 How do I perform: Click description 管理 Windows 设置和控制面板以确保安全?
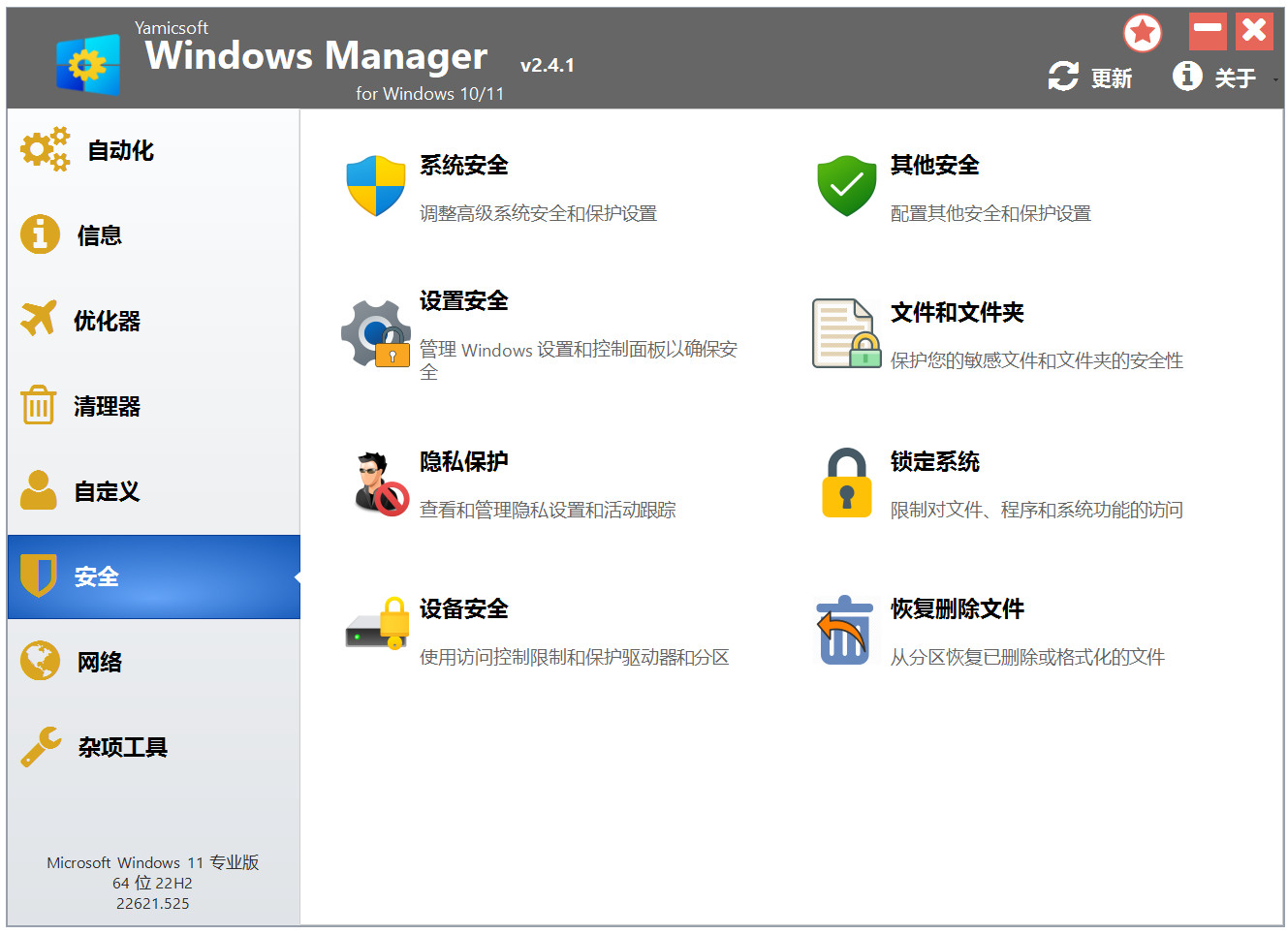[x=579, y=359]
